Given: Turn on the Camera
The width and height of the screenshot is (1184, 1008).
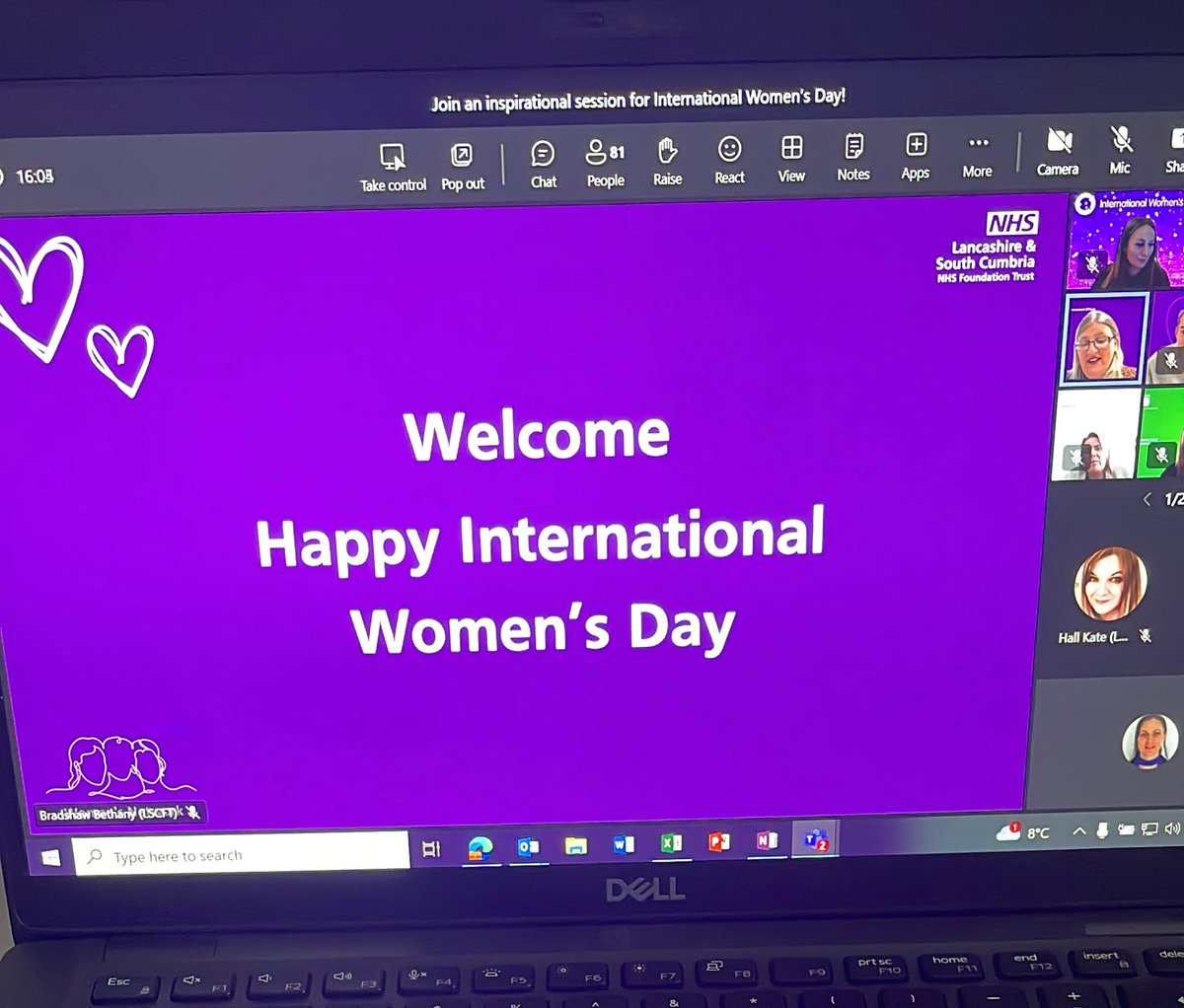Looking at the screenshot, I should [x=1058, y=152].
